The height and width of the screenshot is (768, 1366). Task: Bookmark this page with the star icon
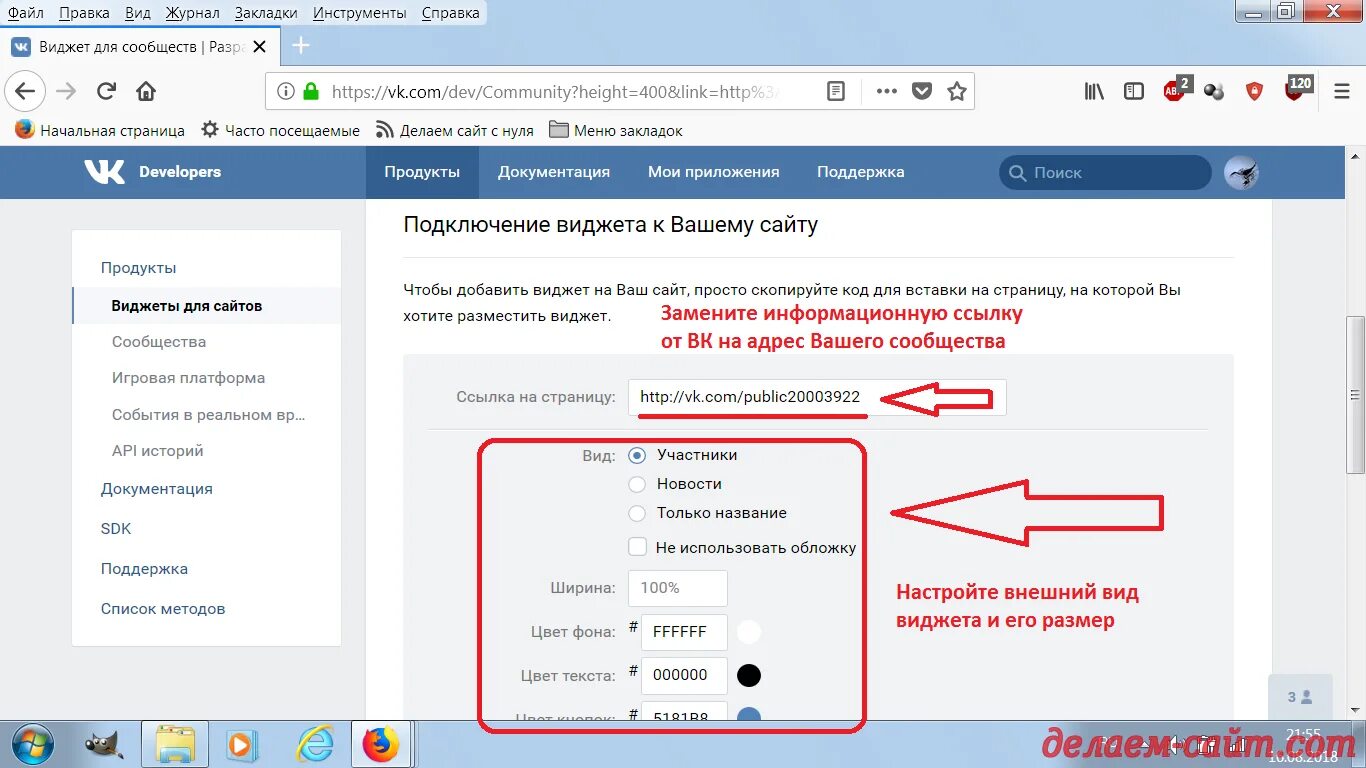pos(957,91)
